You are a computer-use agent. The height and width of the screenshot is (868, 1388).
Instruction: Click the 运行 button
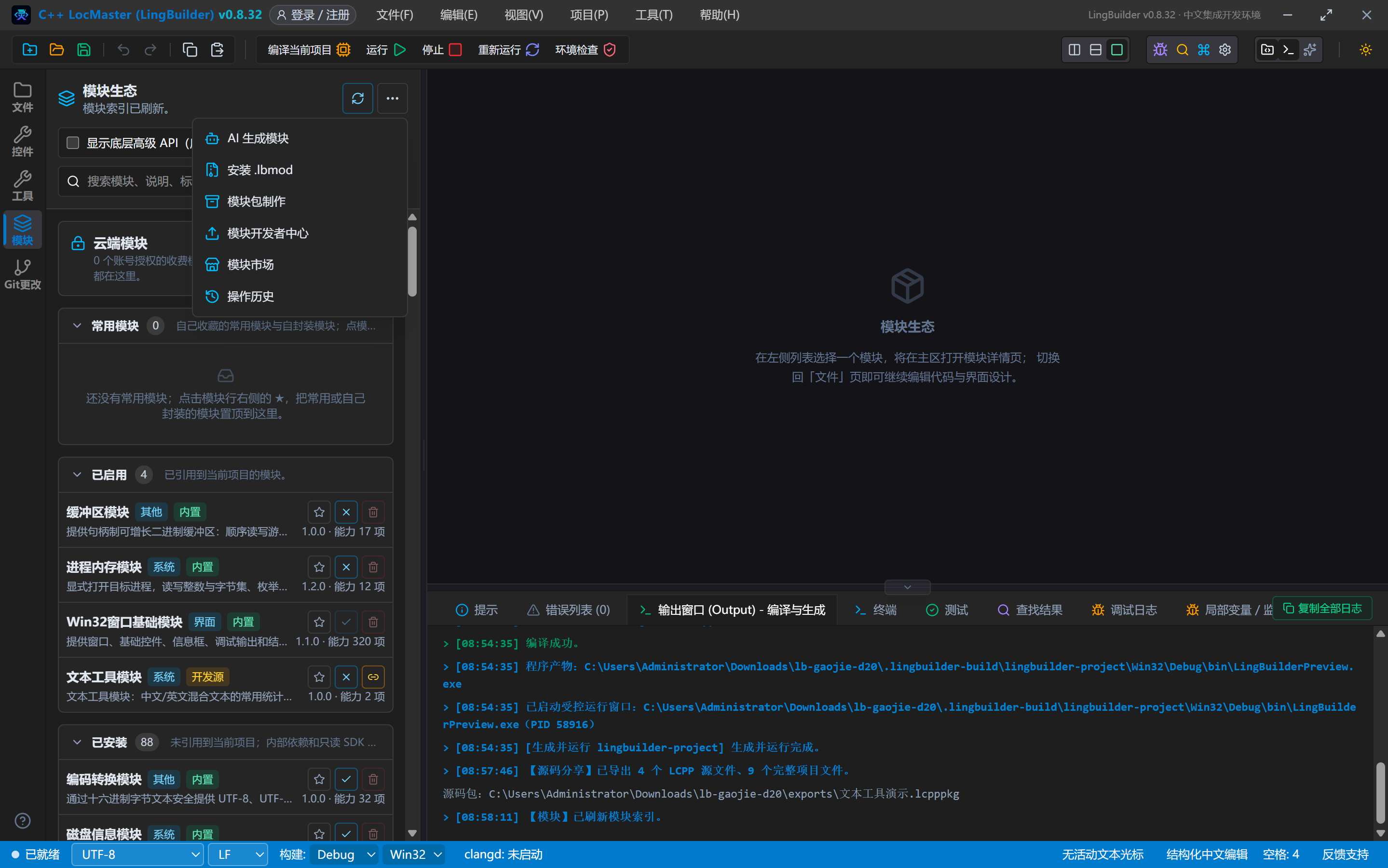coord(386,50)
